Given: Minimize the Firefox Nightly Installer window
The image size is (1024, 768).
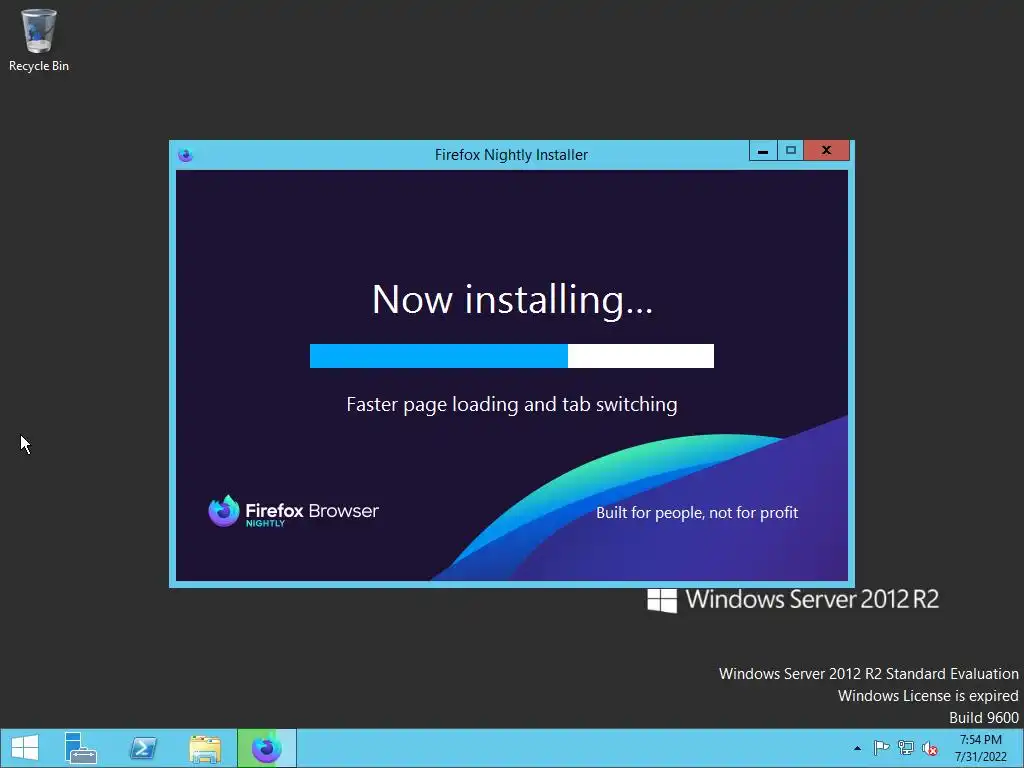Looking at the screenshot, I should tap(763, 151).
